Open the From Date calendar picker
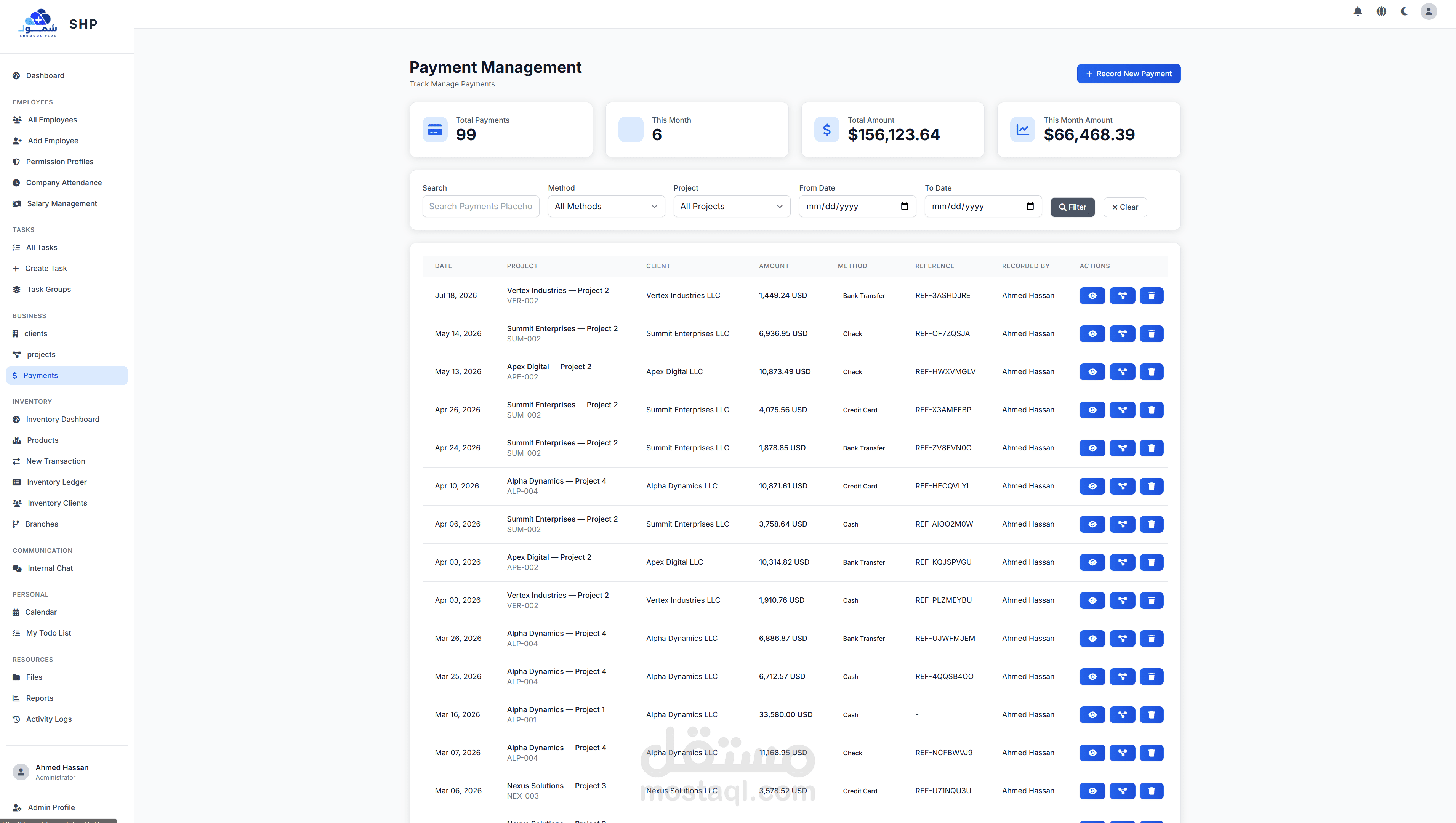 point(904,206)
